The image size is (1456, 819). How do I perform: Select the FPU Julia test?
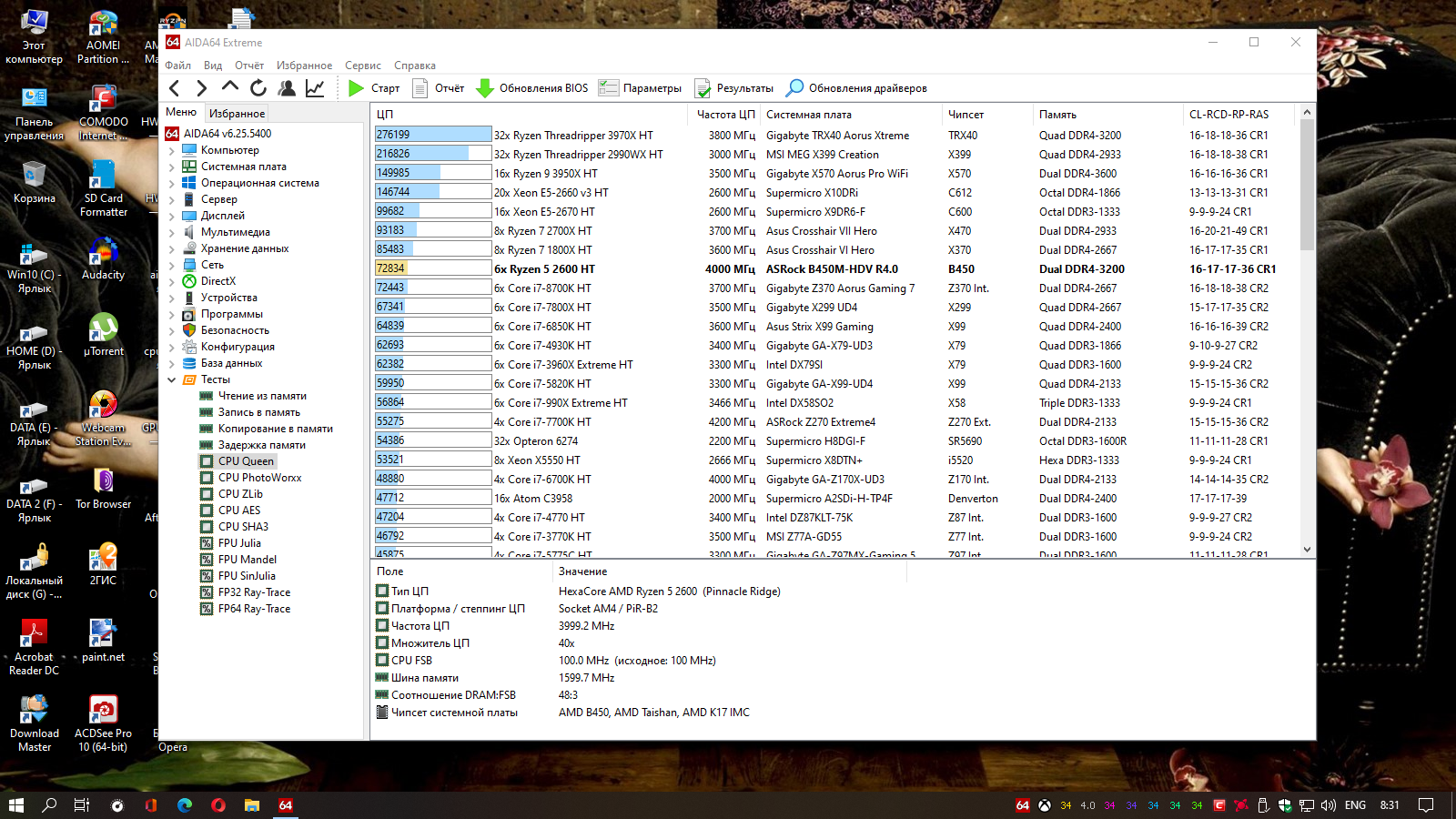pos(239,543)
